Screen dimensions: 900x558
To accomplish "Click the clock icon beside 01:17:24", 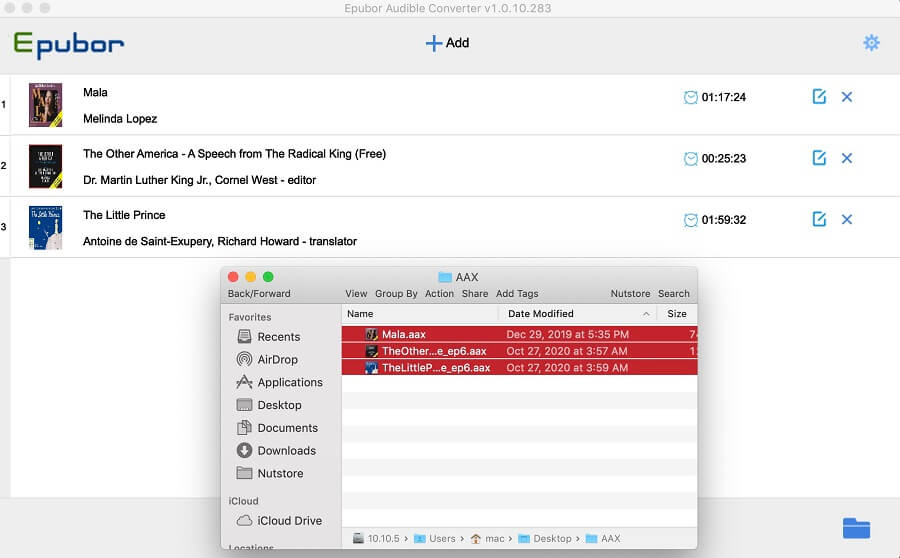I will (x=690, y=97).
